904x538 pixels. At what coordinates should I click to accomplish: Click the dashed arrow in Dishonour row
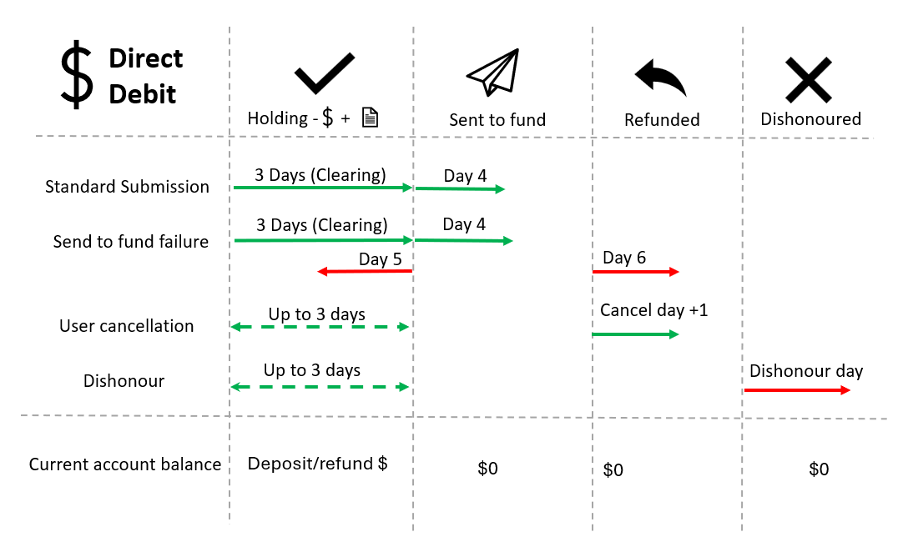(x=320, y=387)
